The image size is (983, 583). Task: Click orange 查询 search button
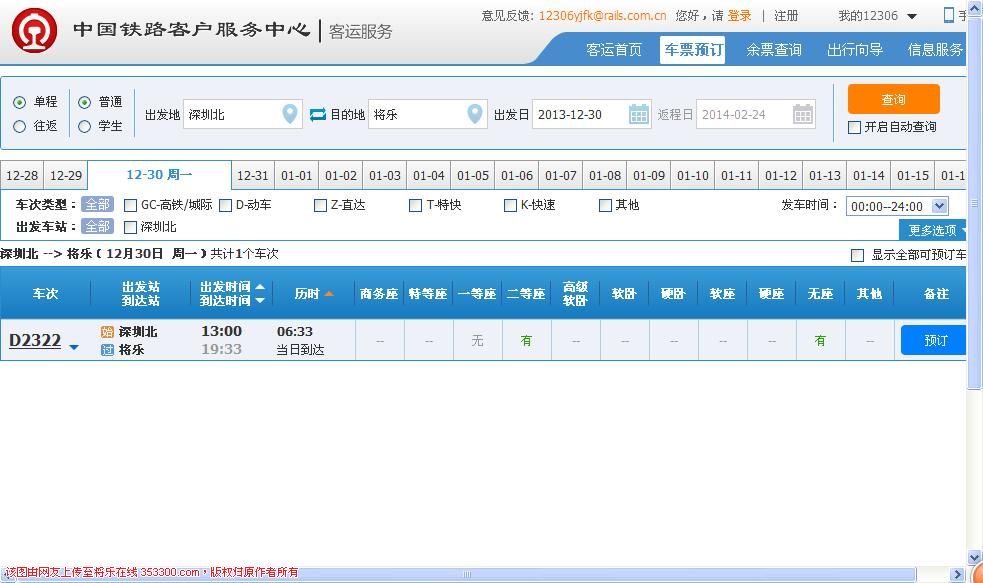(893, 99)
